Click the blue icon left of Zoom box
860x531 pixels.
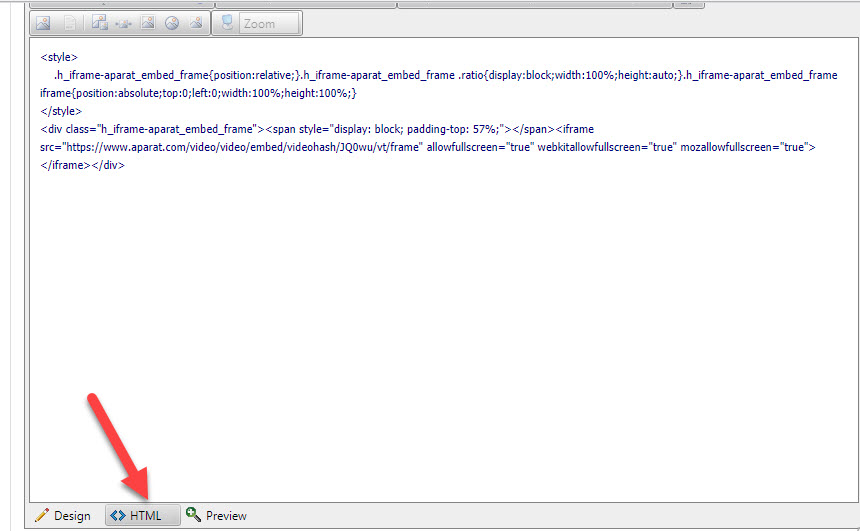coord(227,23)
